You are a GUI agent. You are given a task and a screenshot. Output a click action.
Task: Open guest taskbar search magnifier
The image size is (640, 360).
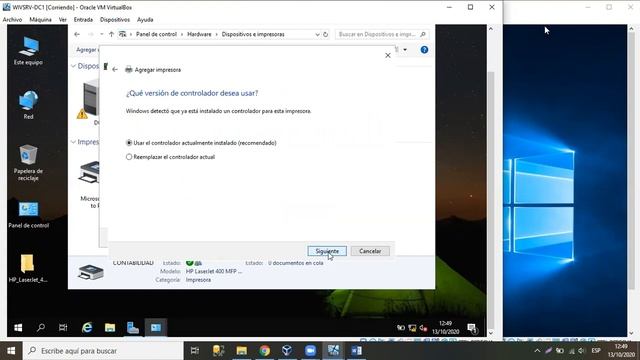[41, 328]
